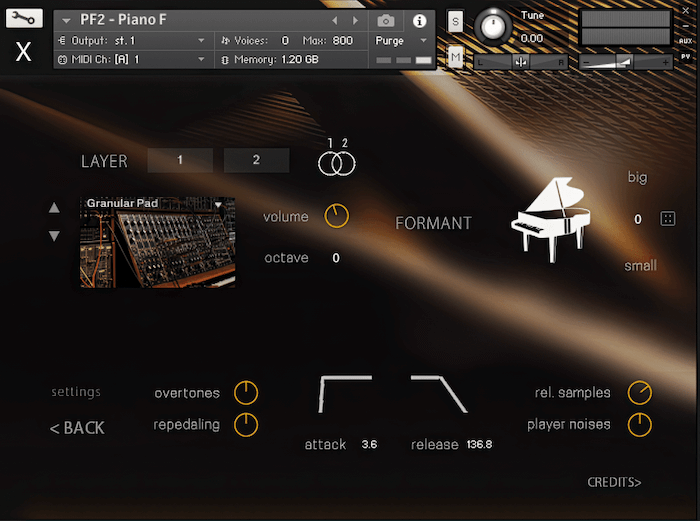The image size is (700, 521).
Task: Open the instrument name dropdown arrow
Action: [67, 21]
